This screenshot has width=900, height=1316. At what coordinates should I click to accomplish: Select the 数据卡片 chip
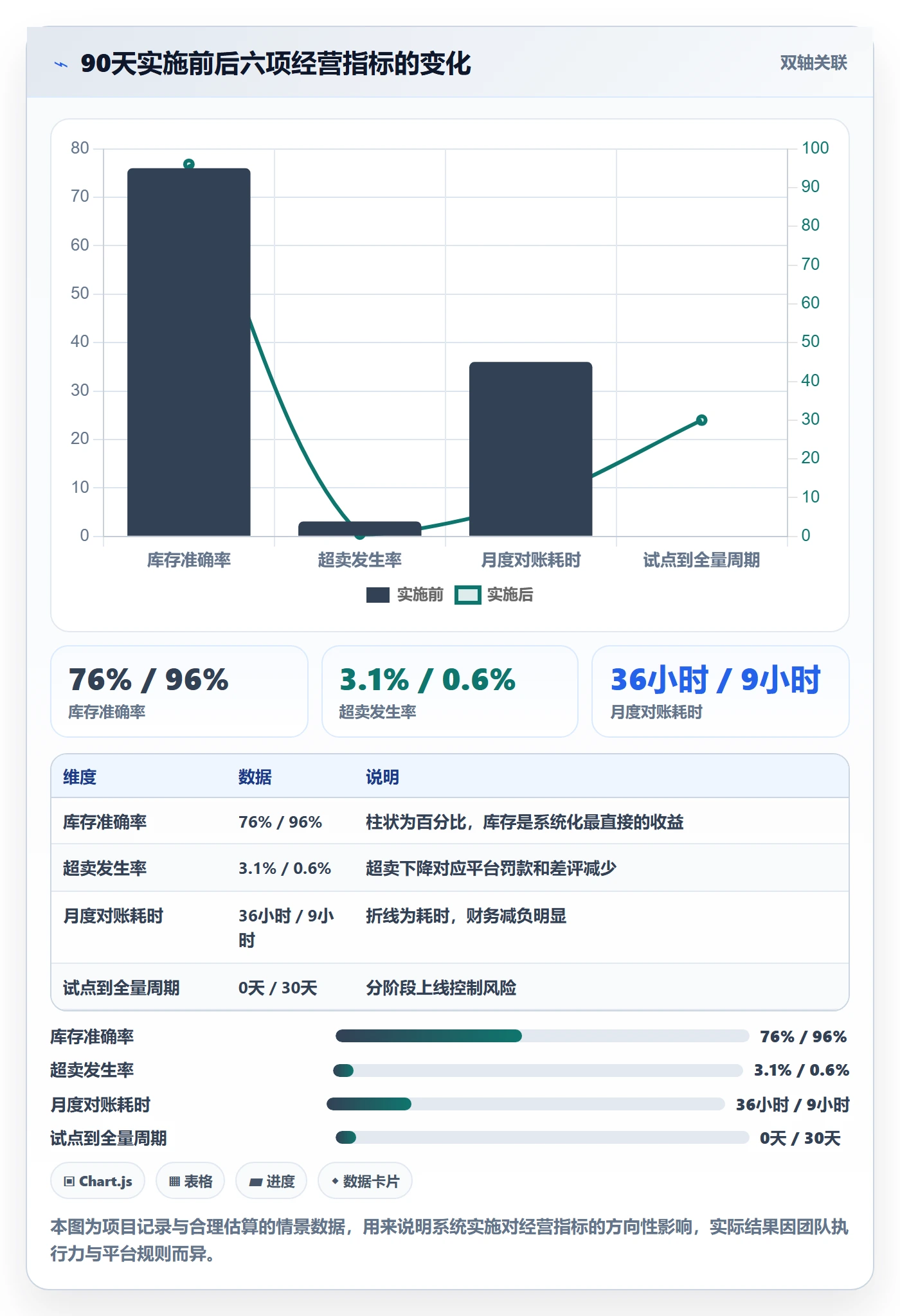[365, 1181]
